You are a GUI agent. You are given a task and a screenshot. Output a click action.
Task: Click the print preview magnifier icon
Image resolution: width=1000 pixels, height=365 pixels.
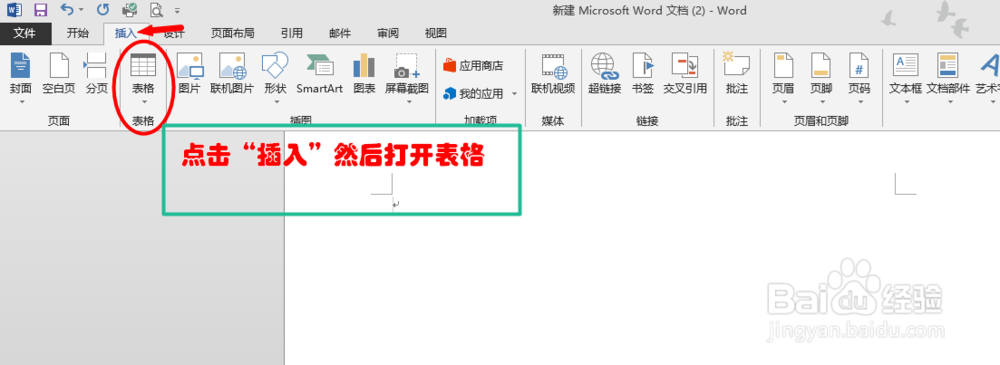coord(156,10)
